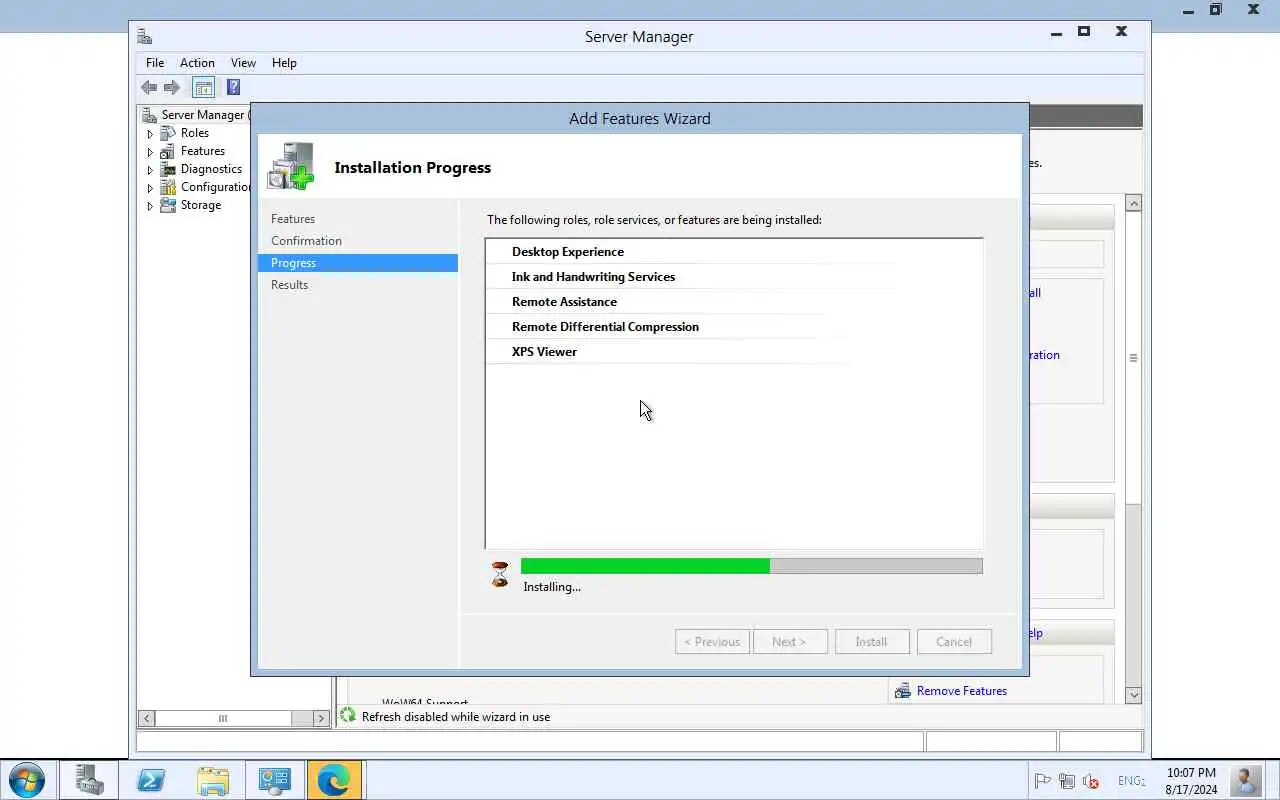Click the Cancel button
The width and height of the screenshot is (1280, 800).
(954, 642)
